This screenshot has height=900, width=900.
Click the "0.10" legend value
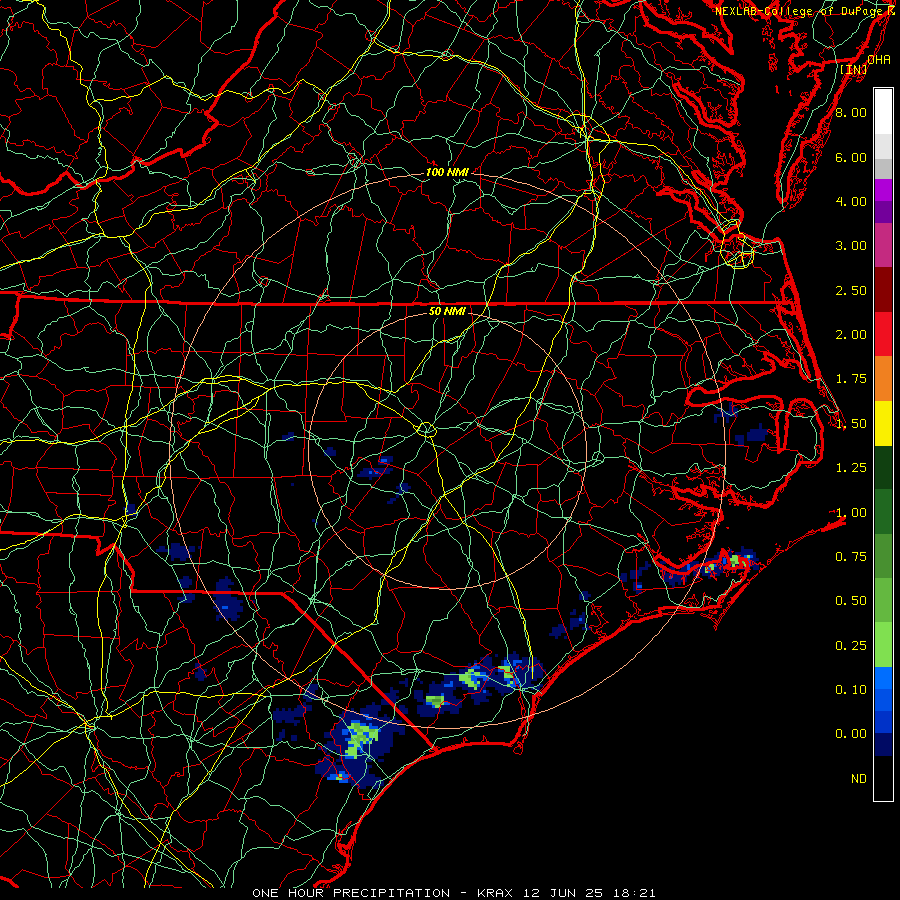coord(851,690)
